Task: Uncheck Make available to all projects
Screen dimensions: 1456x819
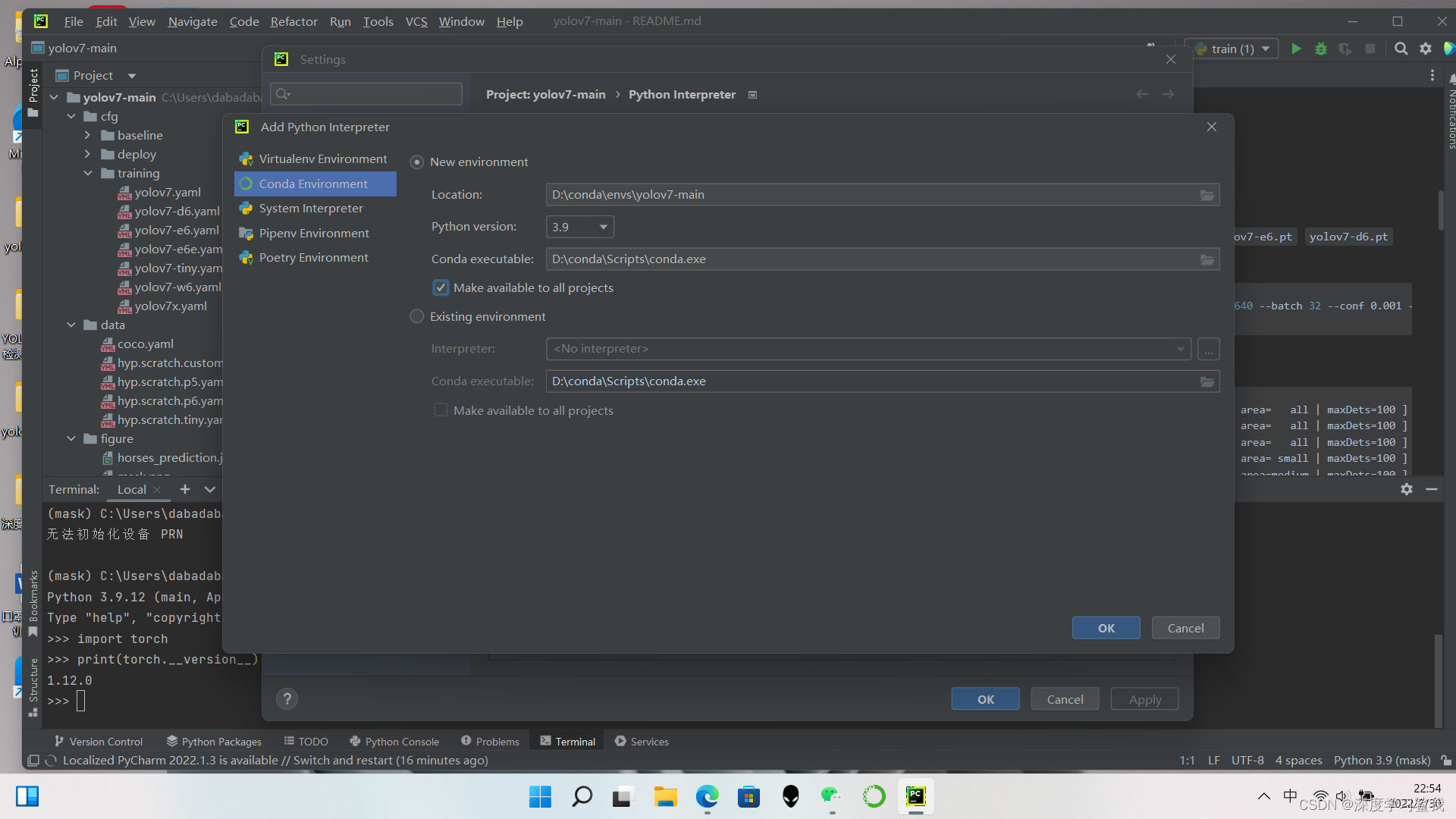Action: pos(441,287)
